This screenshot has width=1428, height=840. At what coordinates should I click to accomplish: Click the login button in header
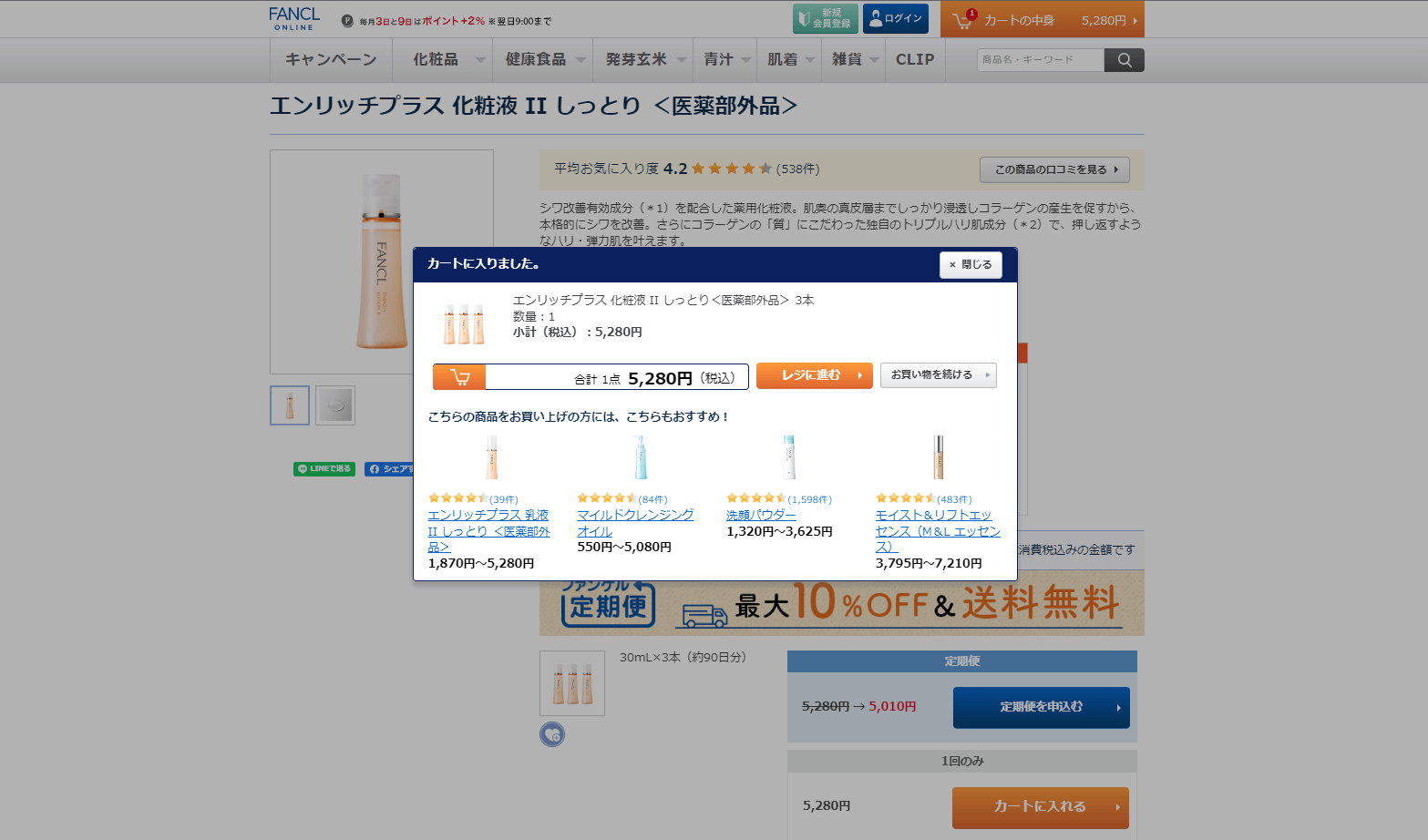pyautogui.click(x=895, y=19)
